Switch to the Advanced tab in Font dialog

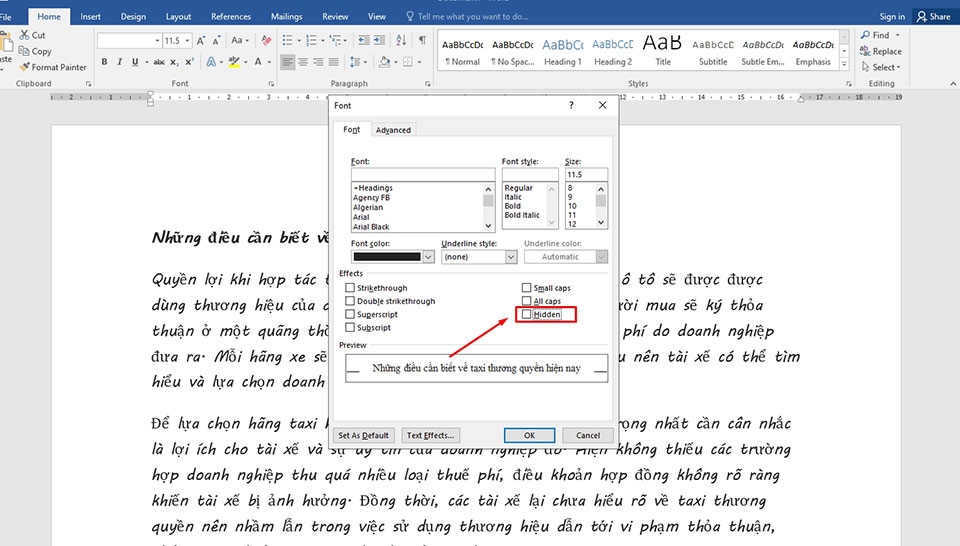pyautogui.click(x=393, y=130)
